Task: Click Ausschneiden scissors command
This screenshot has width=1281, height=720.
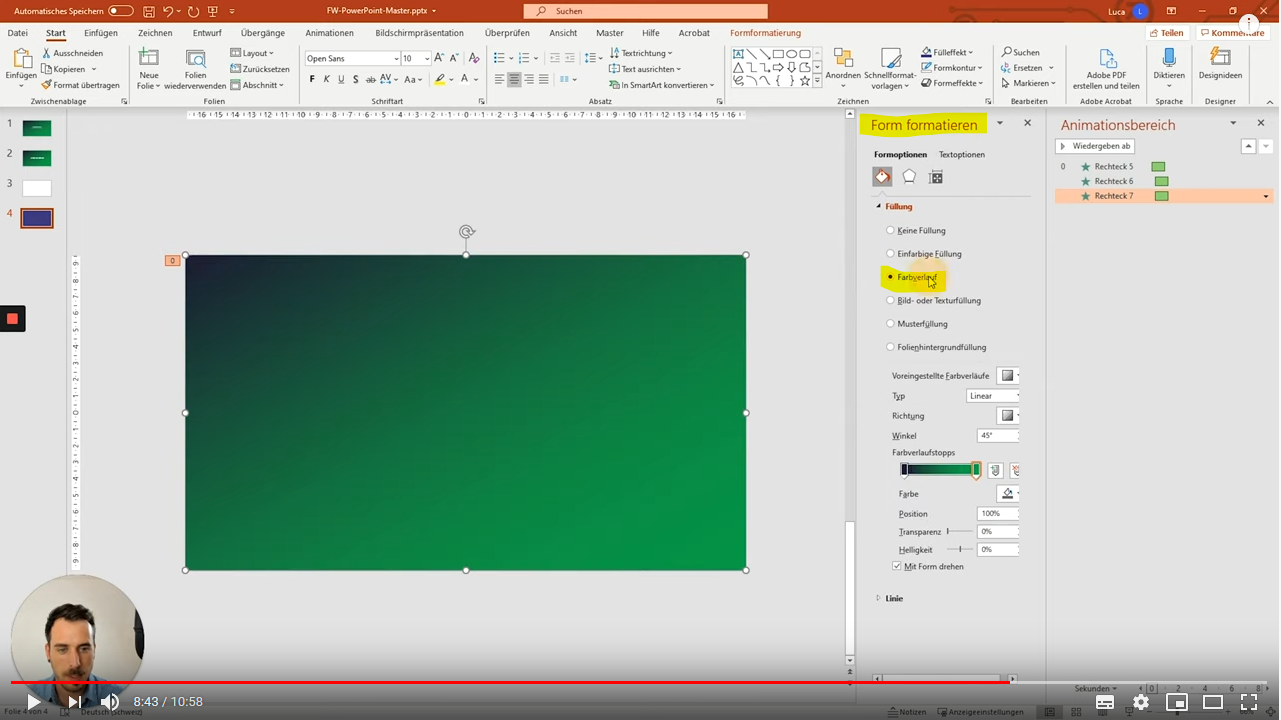Action: 71,53
